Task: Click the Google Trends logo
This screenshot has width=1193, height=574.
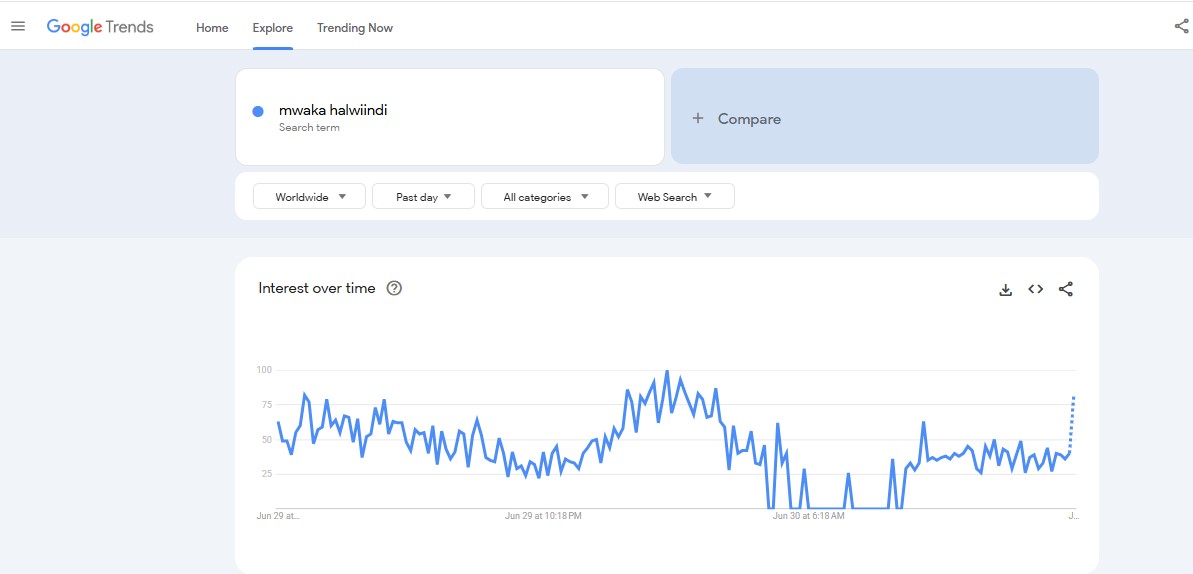Action: (100, 27)
